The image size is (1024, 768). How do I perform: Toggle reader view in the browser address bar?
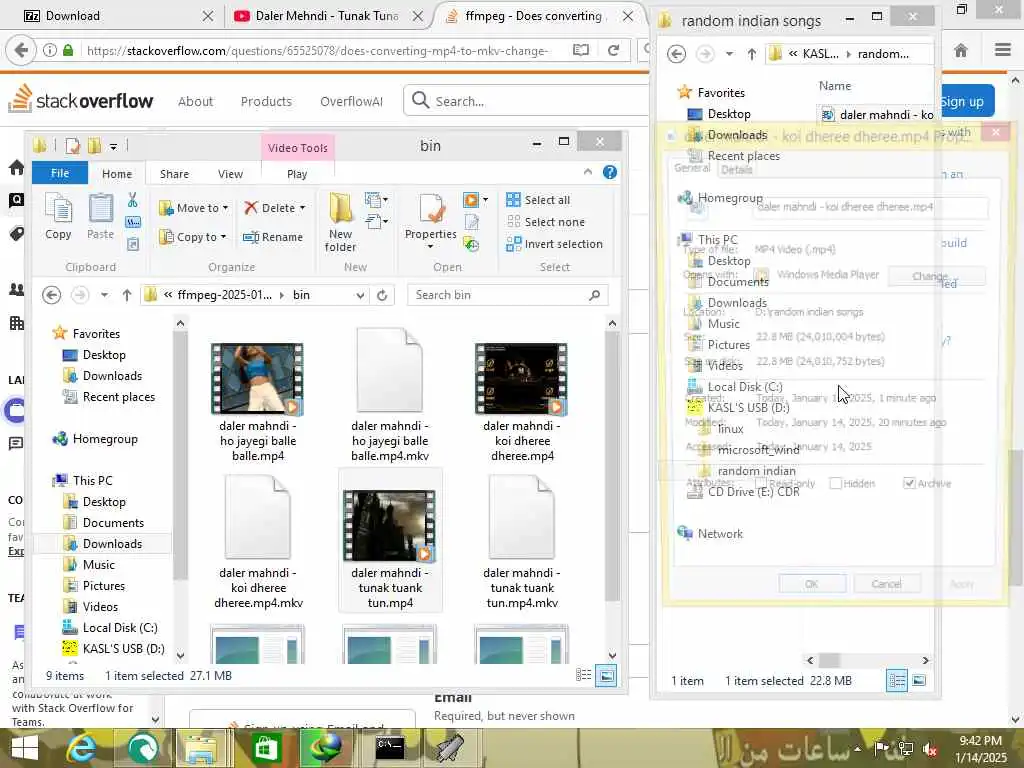pos(581,50)
